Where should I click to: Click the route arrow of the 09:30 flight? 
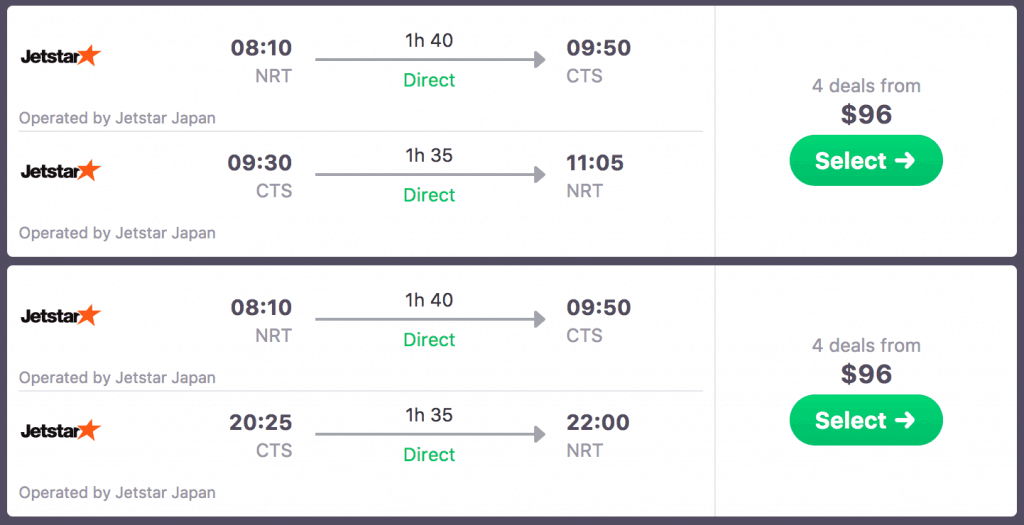430,175
